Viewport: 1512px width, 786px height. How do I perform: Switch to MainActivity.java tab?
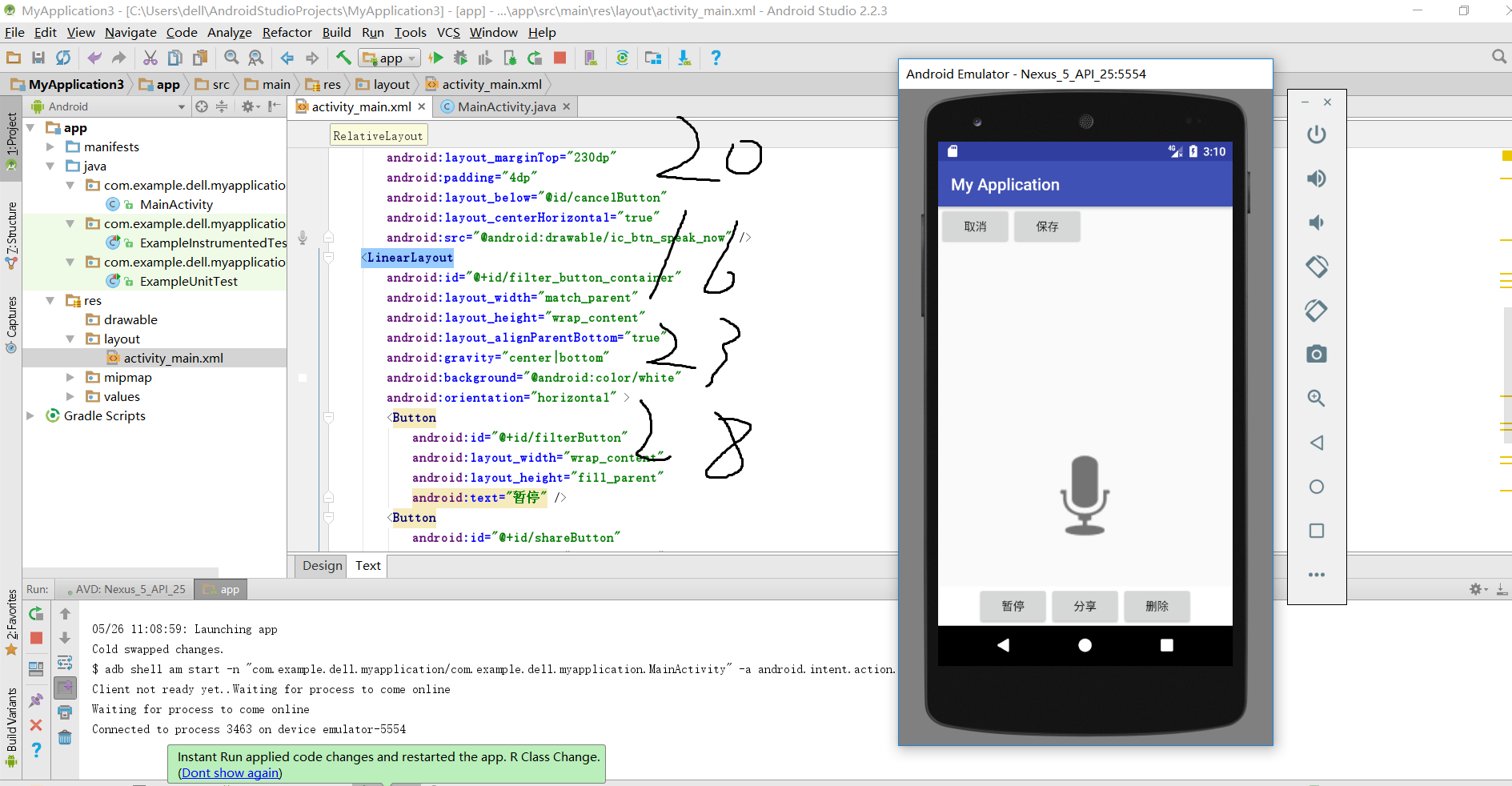pos(506,106)
